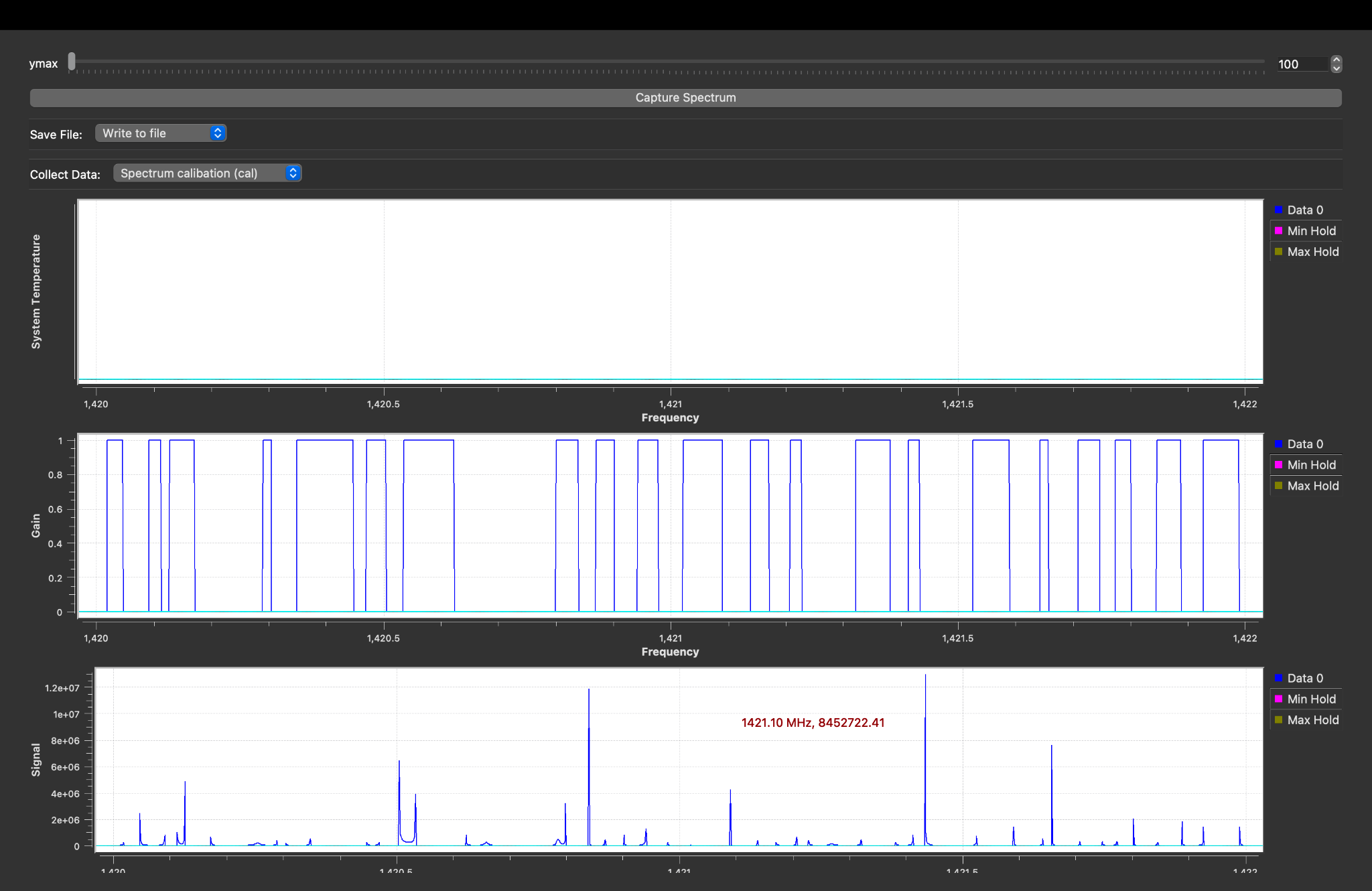The height and width of the screenshot is (891, 1372).
Task: Toggle Min Hold in System Temperature legend
Action: coord(1305,231)
